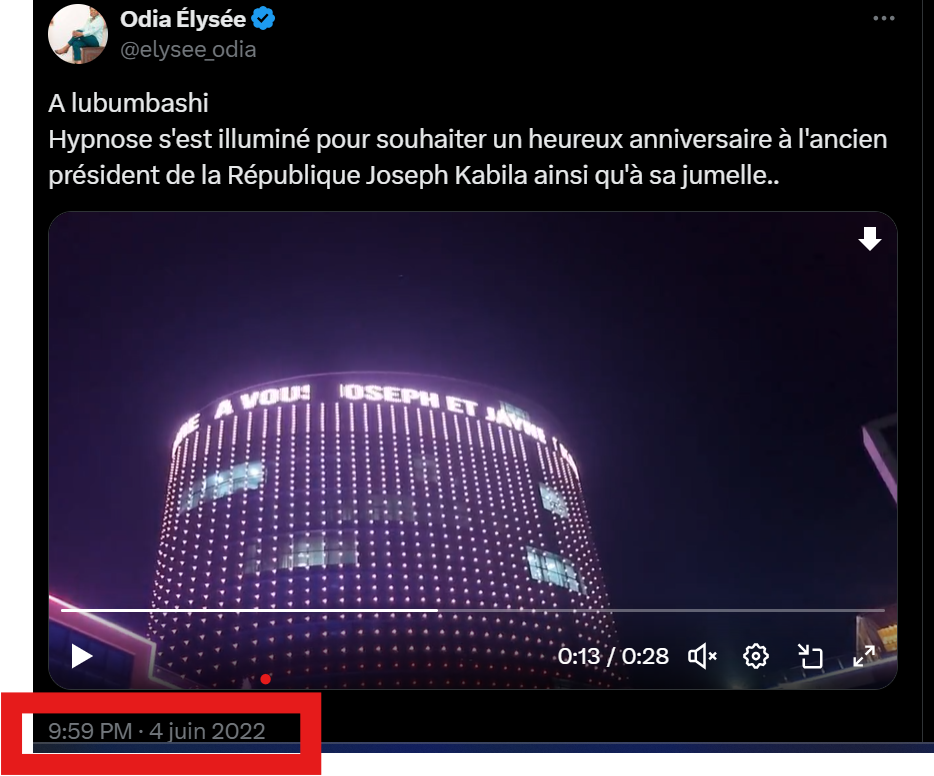Open Odia Élysée profile picture

pos(78,34)
